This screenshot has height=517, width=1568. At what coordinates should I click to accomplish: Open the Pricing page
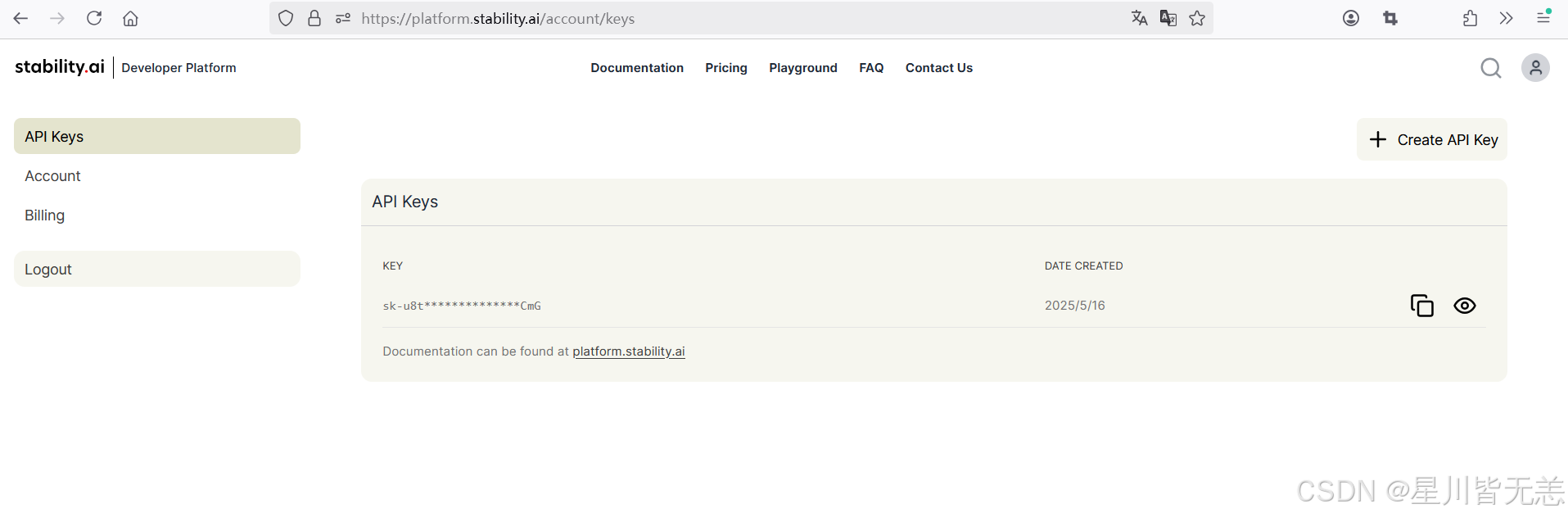point(726,68)
